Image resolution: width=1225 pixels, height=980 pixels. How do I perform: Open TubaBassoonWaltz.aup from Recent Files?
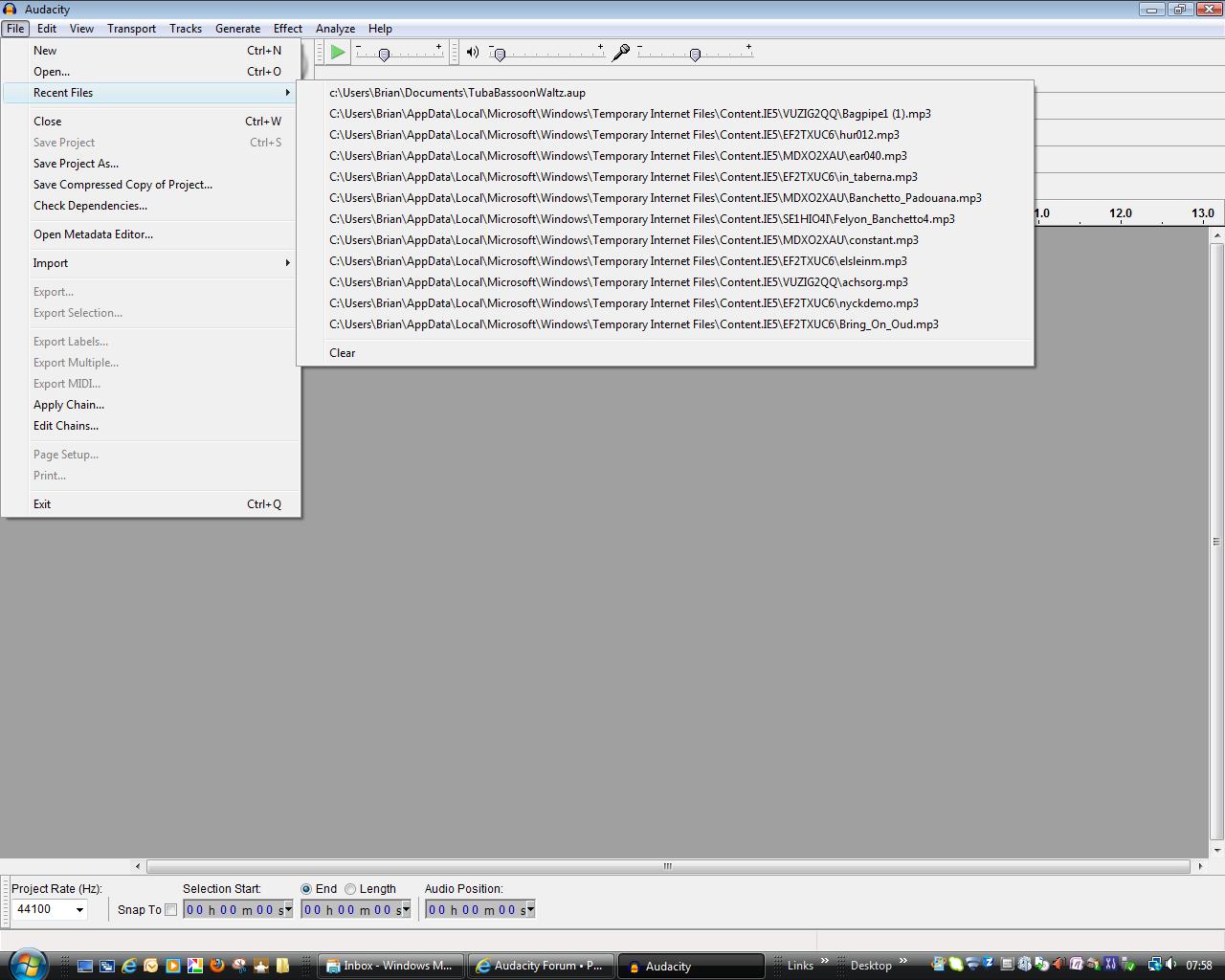pyautogui.click(x=457, y=93)
